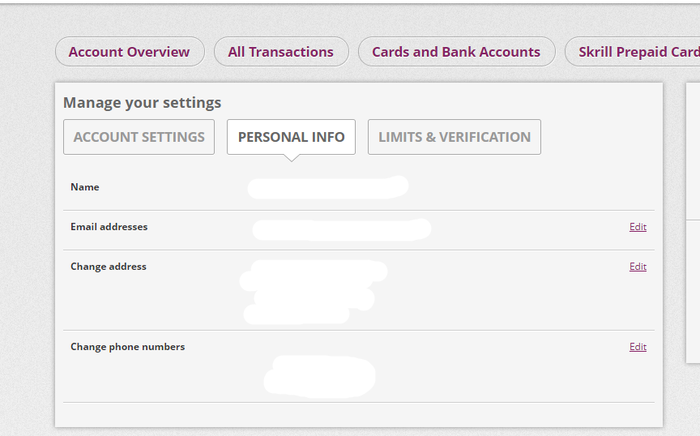Select the Personal Info tab
The width and height of the screenshot is (700, 436).
[x=291, y=137]
